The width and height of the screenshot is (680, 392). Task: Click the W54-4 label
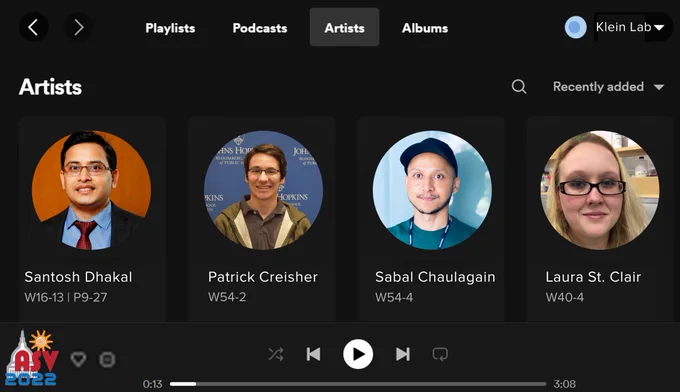pyautogui.click(x=394, y=297)
